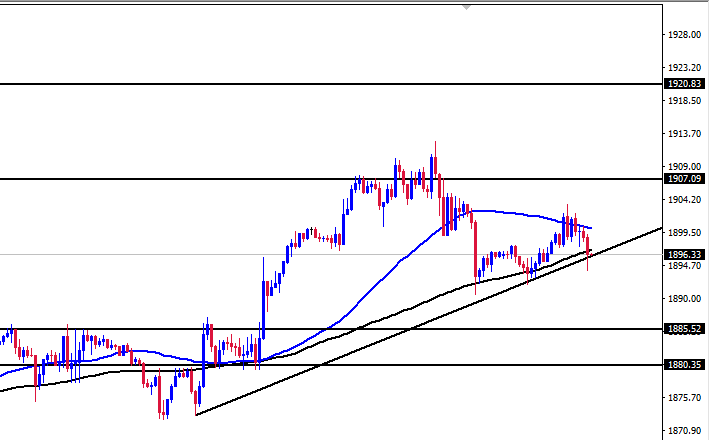Click the 1913.70 axis value
710x440 pixels.
[685, 134]
